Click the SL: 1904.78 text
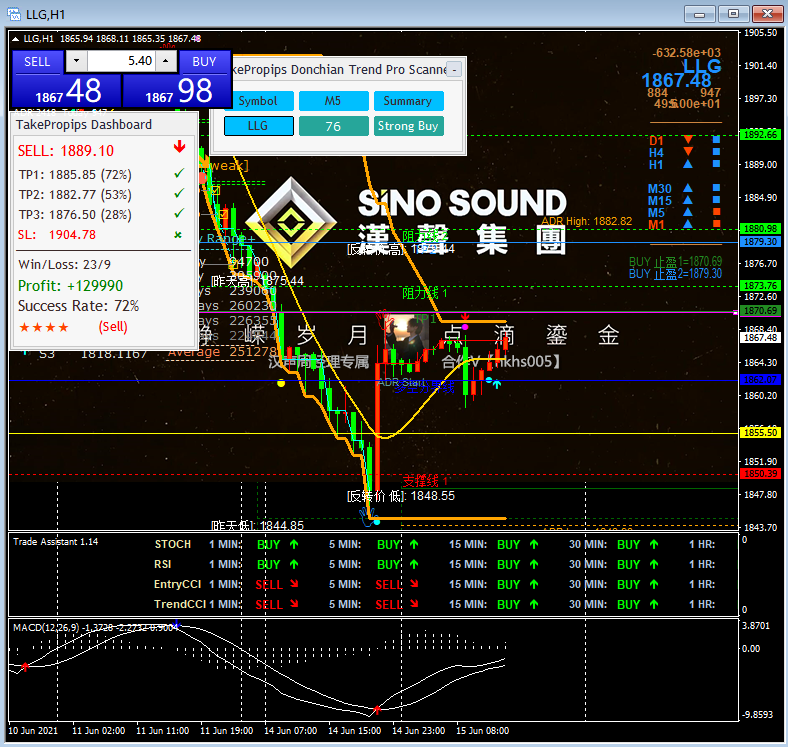The width and height of the screenshot is (788, 747). click(x=57, y=235)
